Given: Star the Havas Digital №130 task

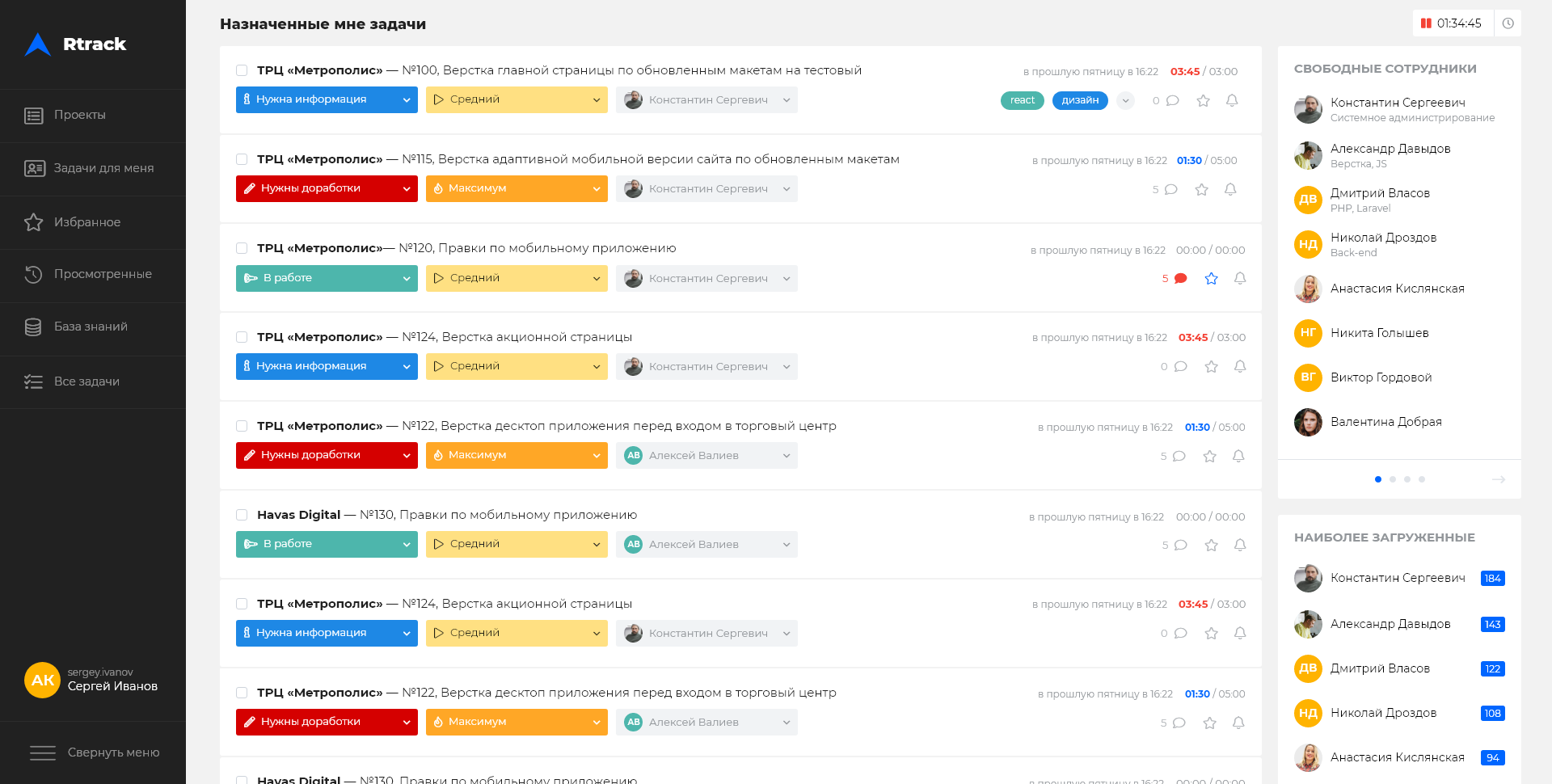Looking at the screenshot, I should [1212, 545].
